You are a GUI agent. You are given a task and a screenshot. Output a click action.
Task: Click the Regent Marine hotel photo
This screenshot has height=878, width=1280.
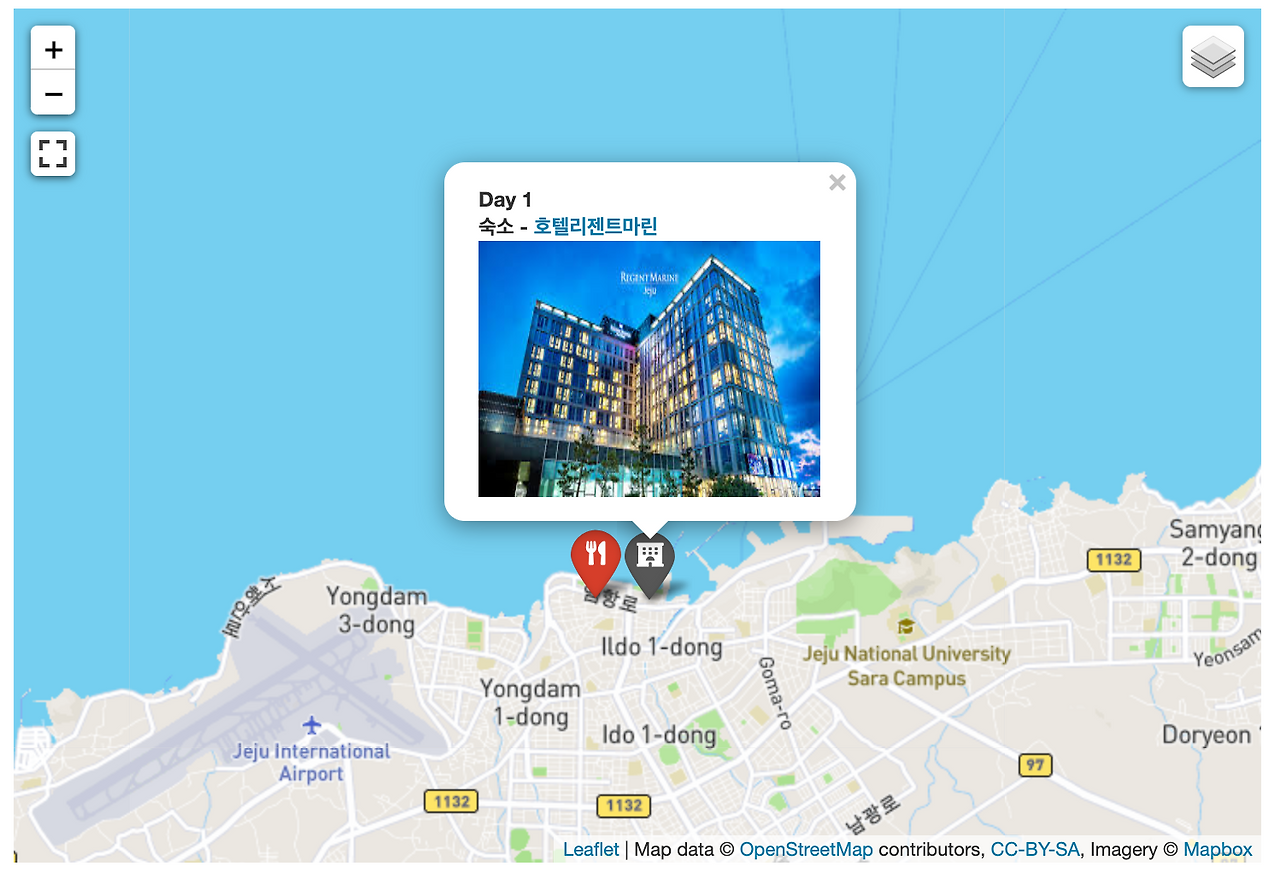(649, 369)
